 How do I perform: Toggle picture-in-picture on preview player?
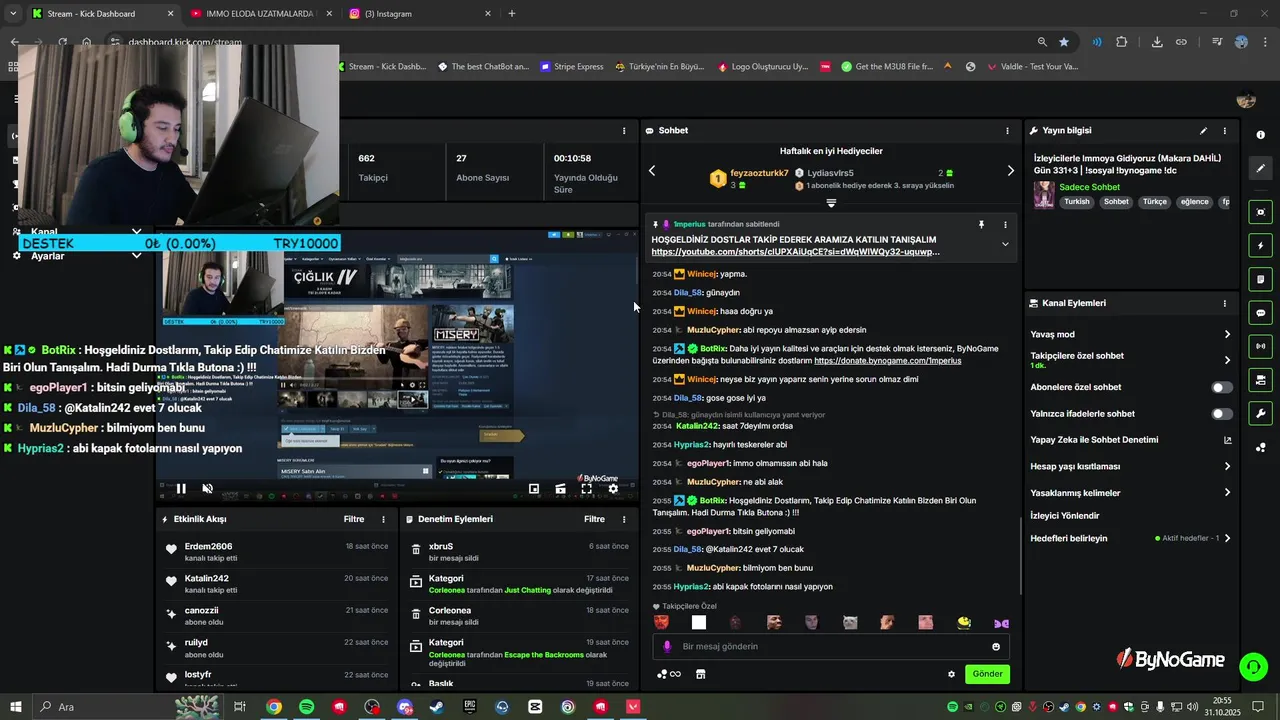click(534, 489)
